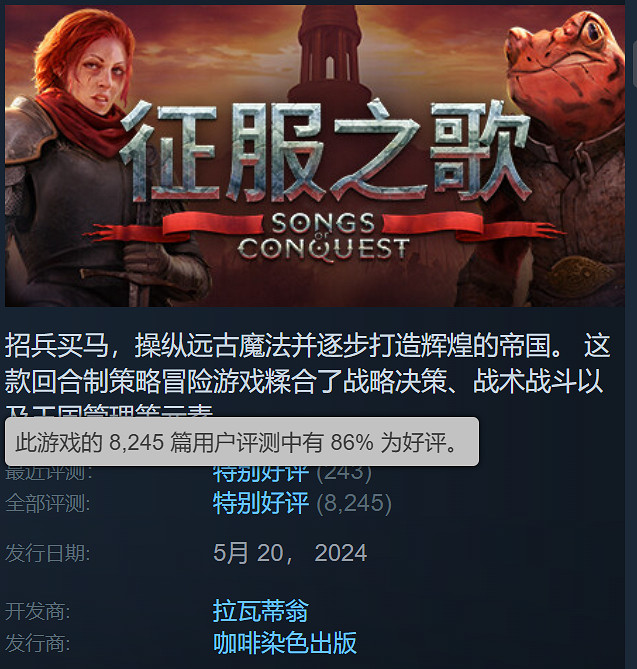Click the 征服之歌 Chinese title logo
This screenshot has width=637, height=669.
pos(325,151)
